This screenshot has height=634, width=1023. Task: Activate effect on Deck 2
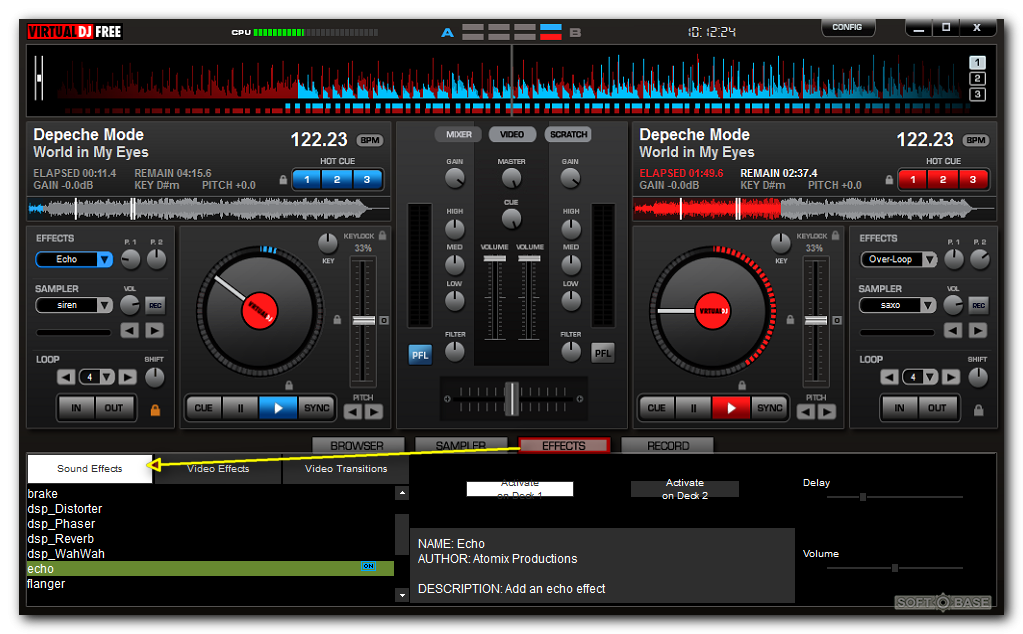point(684,489)
